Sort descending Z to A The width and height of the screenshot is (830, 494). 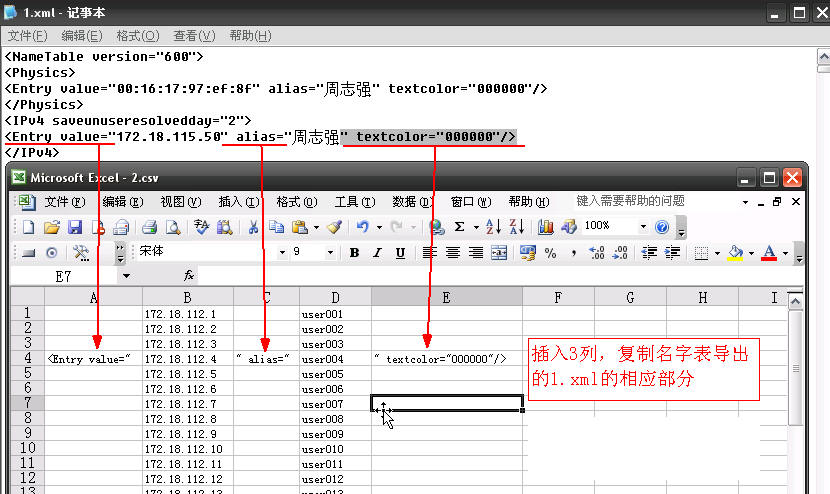[x=517, y=227]
